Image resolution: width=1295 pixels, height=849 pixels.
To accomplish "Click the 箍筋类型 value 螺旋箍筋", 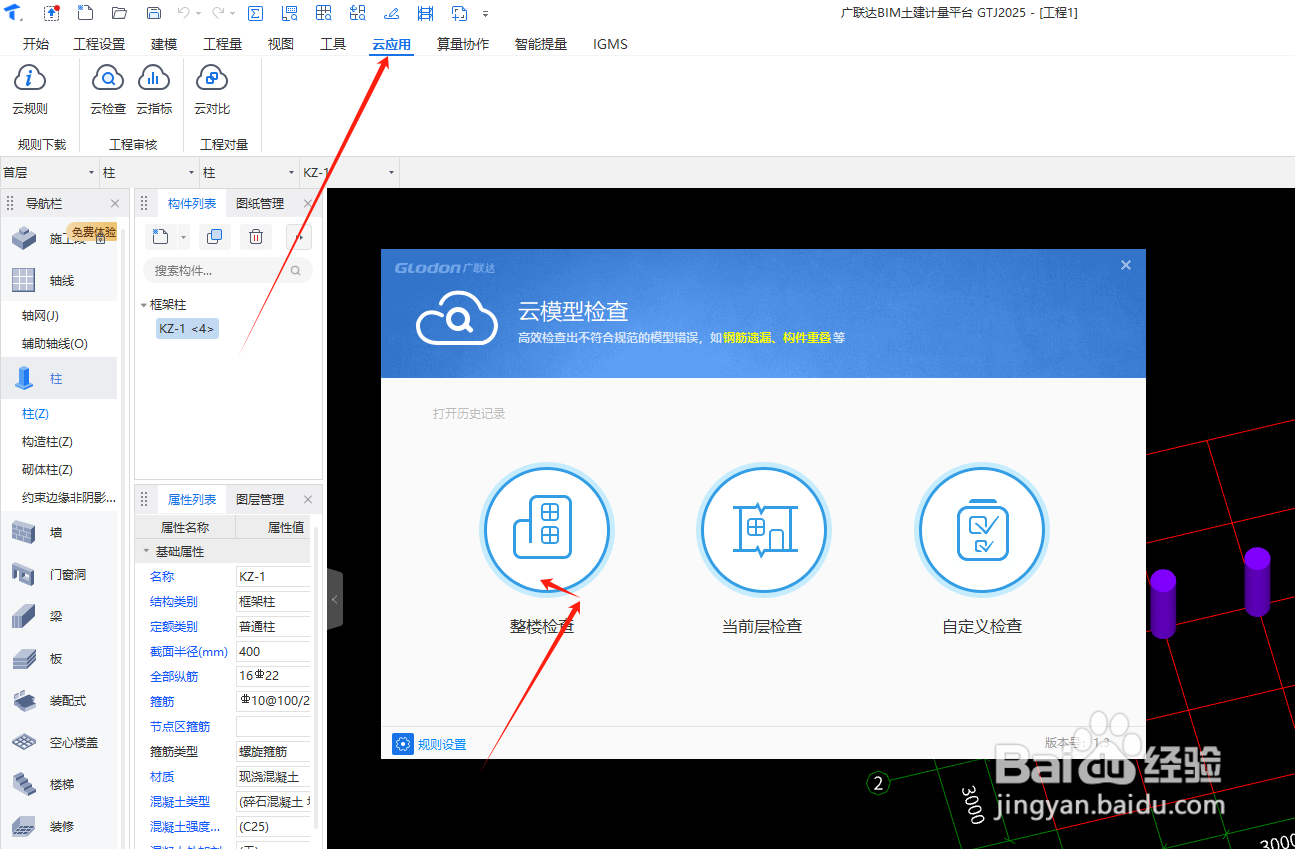I will pyautogui.click(x=273, y=751).
